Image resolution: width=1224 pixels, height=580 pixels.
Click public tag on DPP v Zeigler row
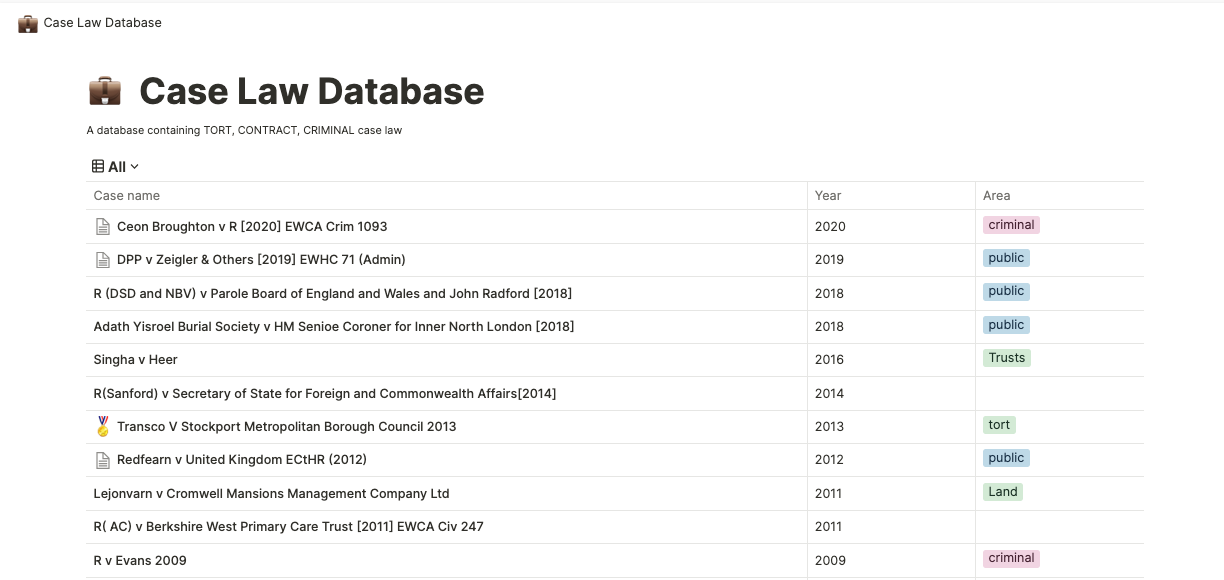coord(1006,258)
